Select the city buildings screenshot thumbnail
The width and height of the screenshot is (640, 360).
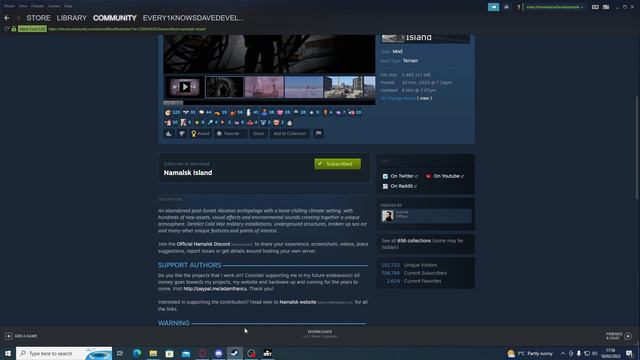343,87
